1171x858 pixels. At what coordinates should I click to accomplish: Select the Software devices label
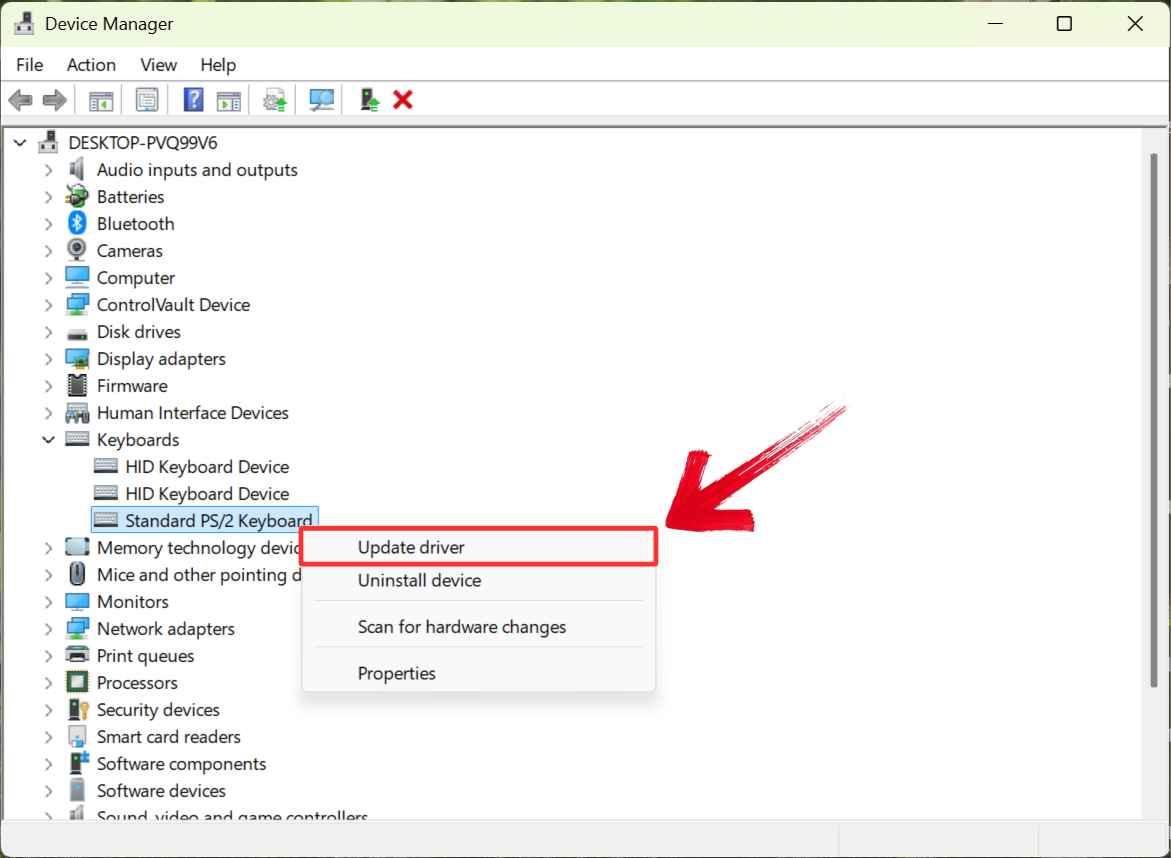pos(161,790)
